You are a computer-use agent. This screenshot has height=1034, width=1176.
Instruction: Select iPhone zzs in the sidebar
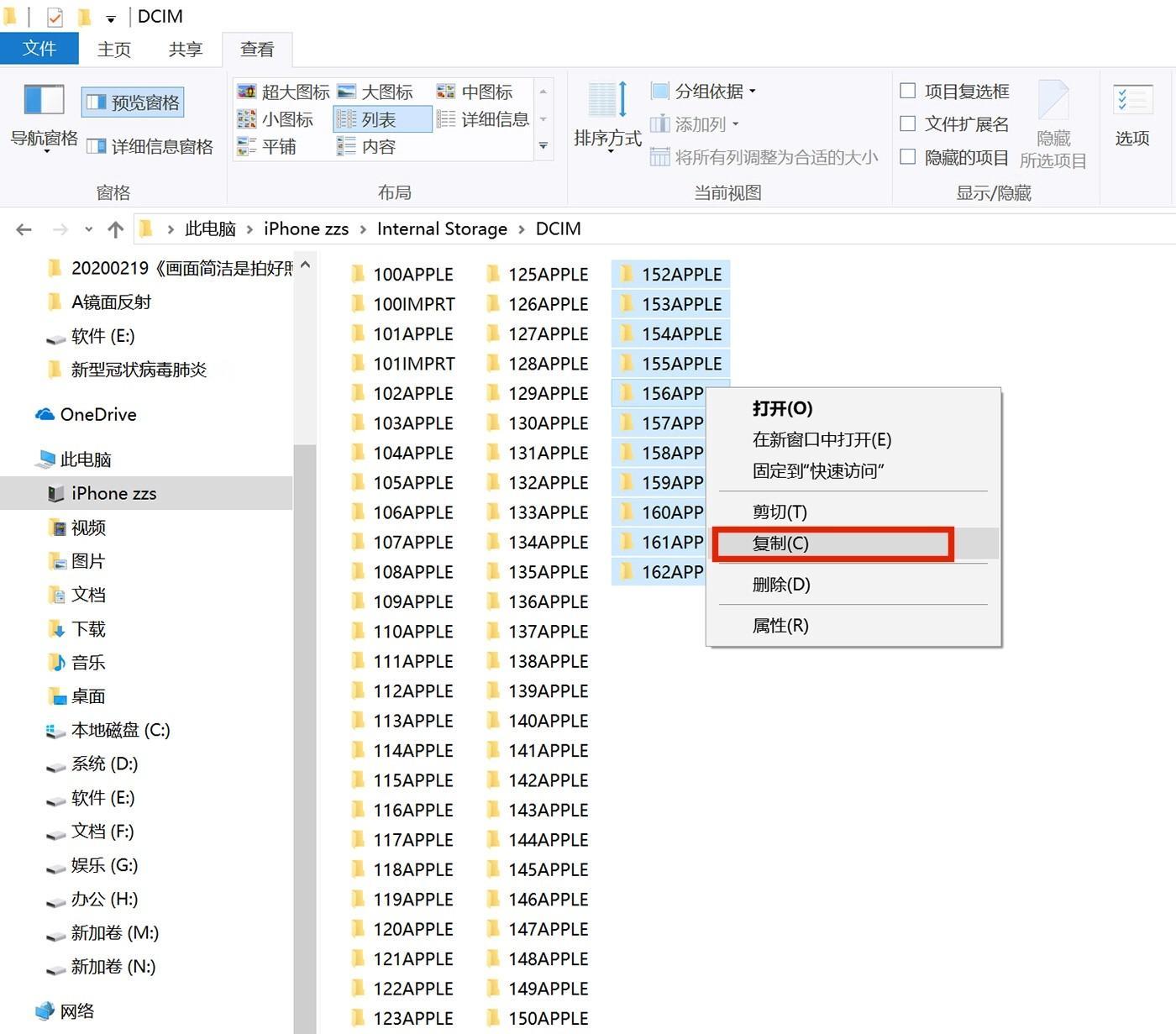tap(146, 493)
